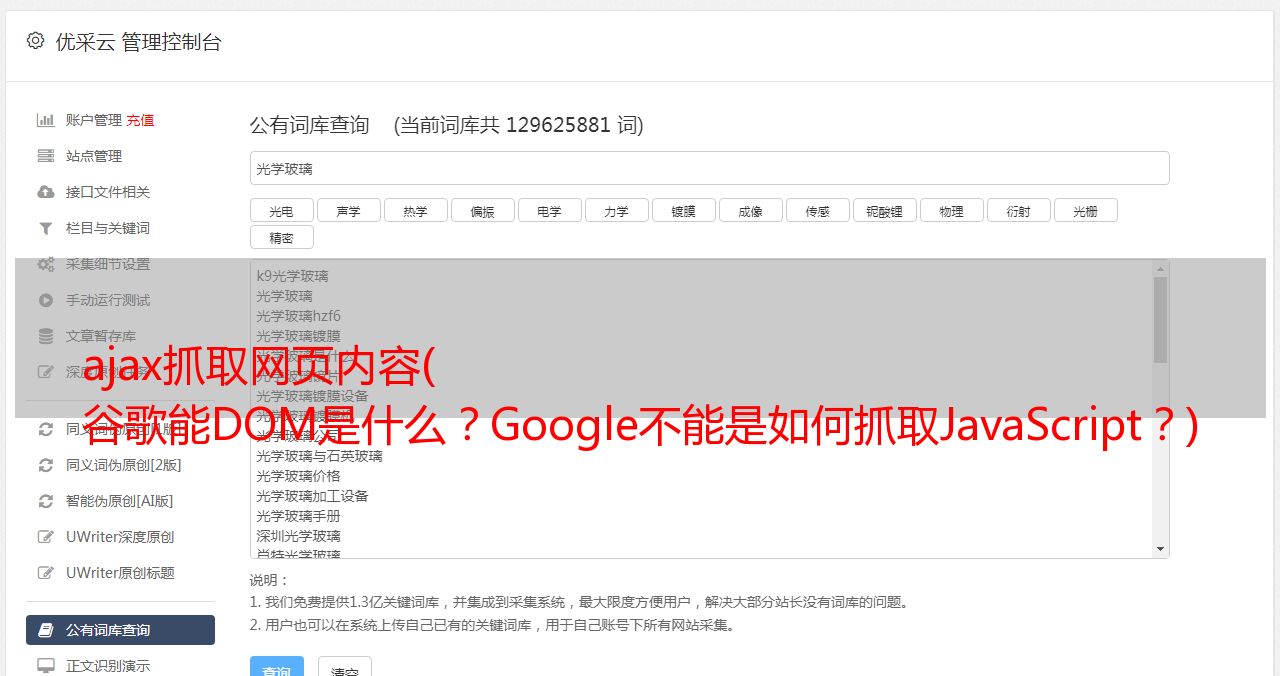Click the 光电 tag button
Image resolution: width=1280 pixels, height=676 pixels.
[281, 210]
